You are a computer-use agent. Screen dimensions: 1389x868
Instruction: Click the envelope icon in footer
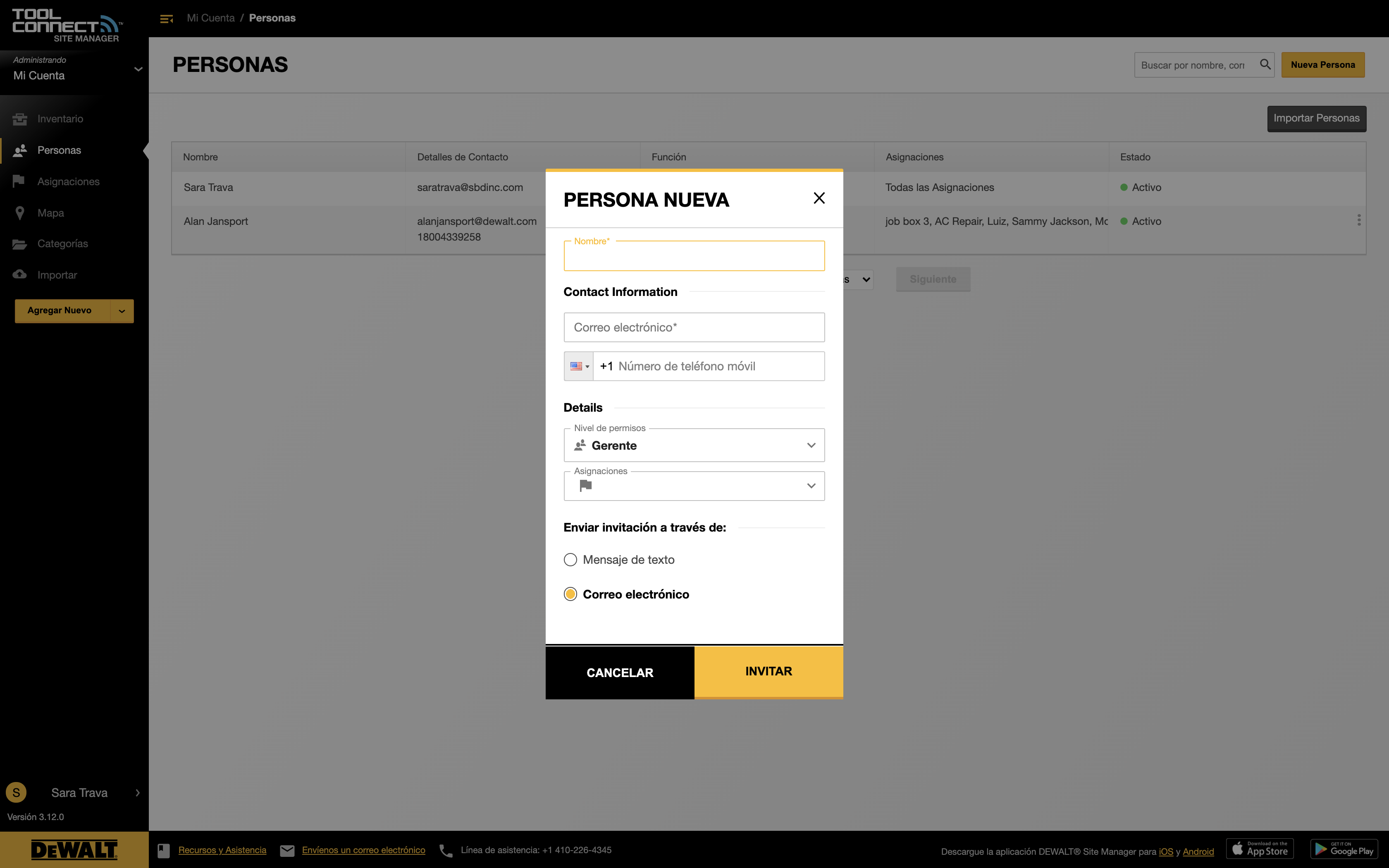point(287,850)
